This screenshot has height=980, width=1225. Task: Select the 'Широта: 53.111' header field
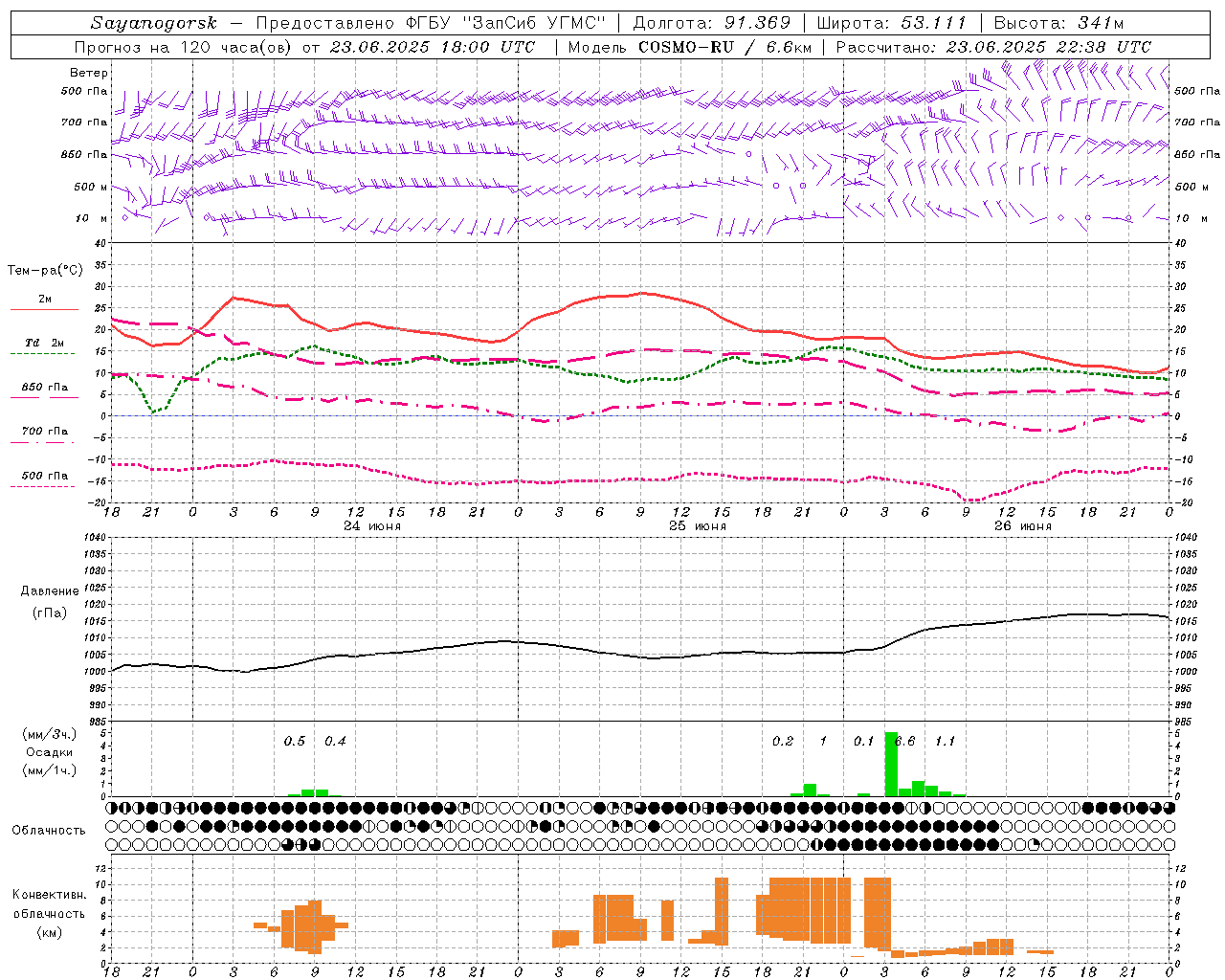891,23
